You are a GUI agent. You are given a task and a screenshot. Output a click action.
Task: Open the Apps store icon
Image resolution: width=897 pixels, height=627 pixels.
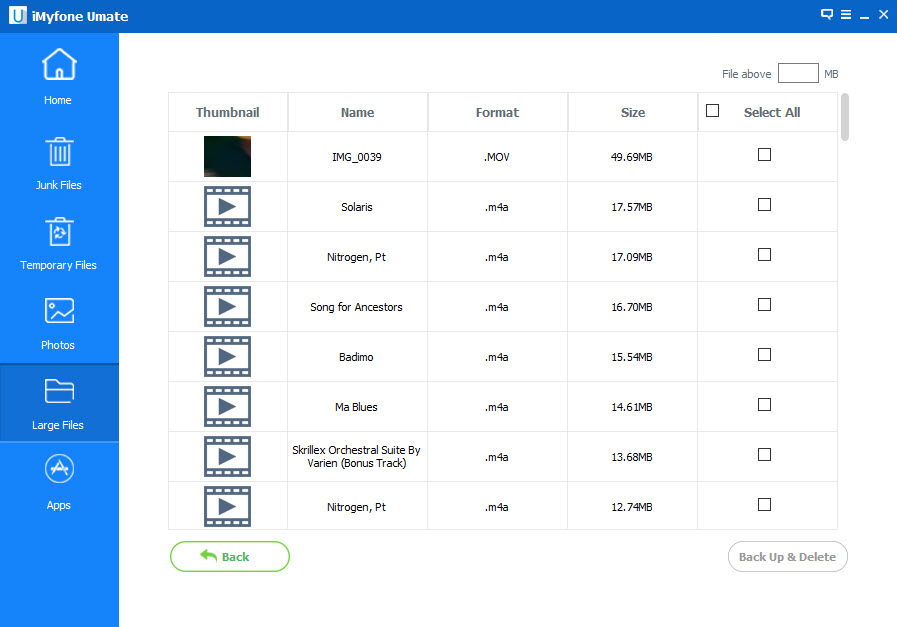coord(59,470)
